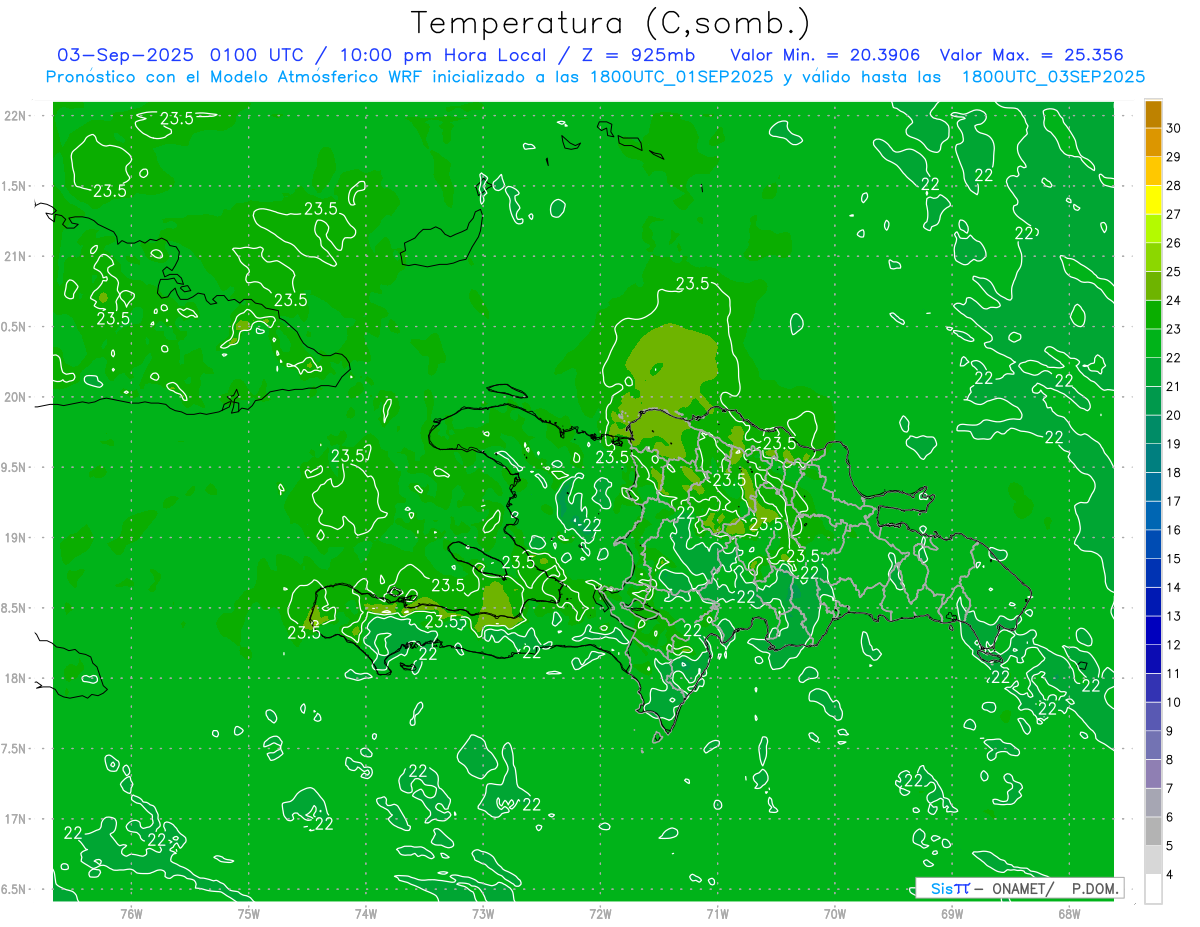
Task: Click the "20N" latitude axis label
Action: point(16,397)
